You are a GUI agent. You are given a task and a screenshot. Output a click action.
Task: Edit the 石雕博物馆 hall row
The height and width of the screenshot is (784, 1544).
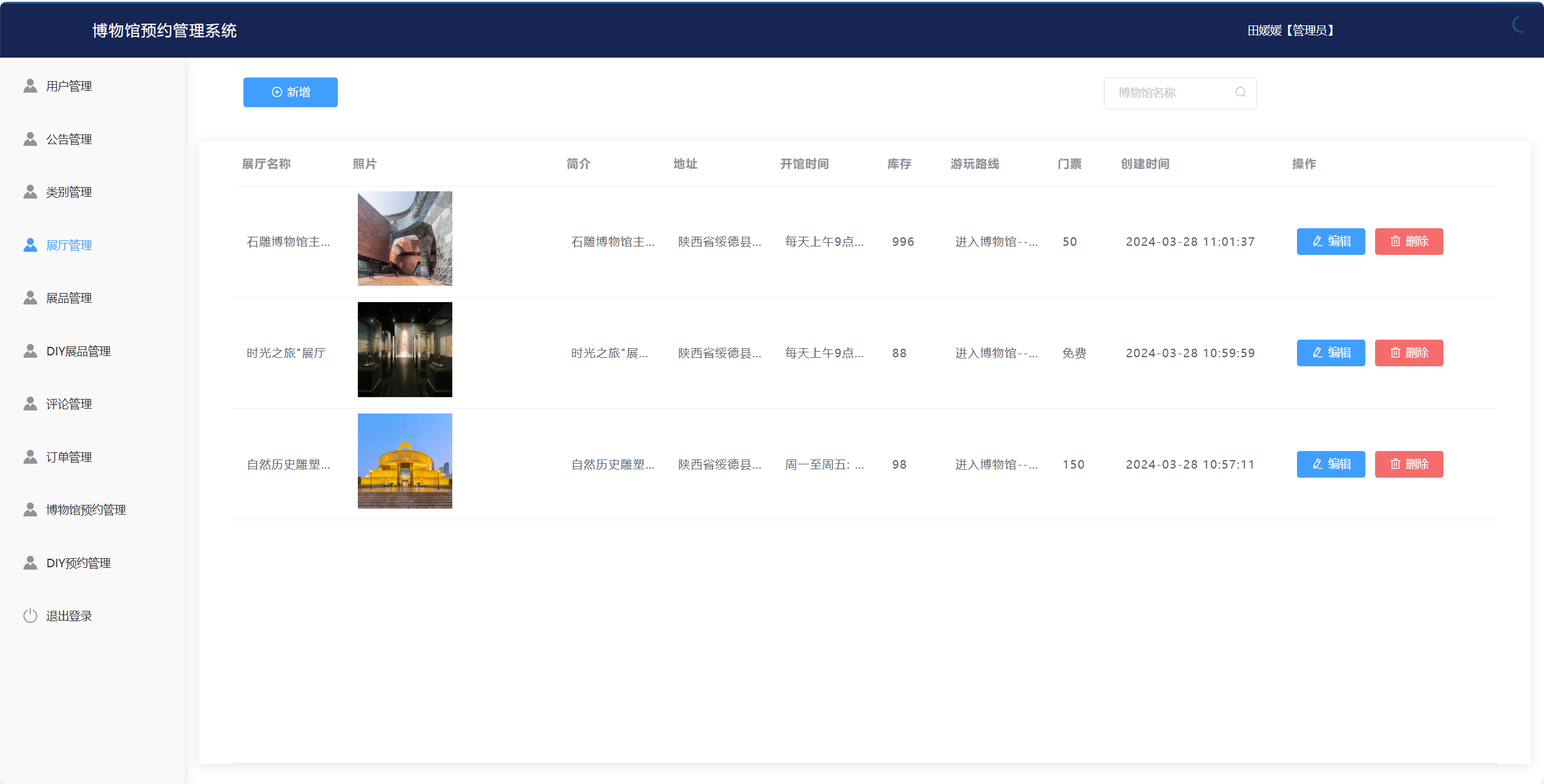pos(1330,242)
